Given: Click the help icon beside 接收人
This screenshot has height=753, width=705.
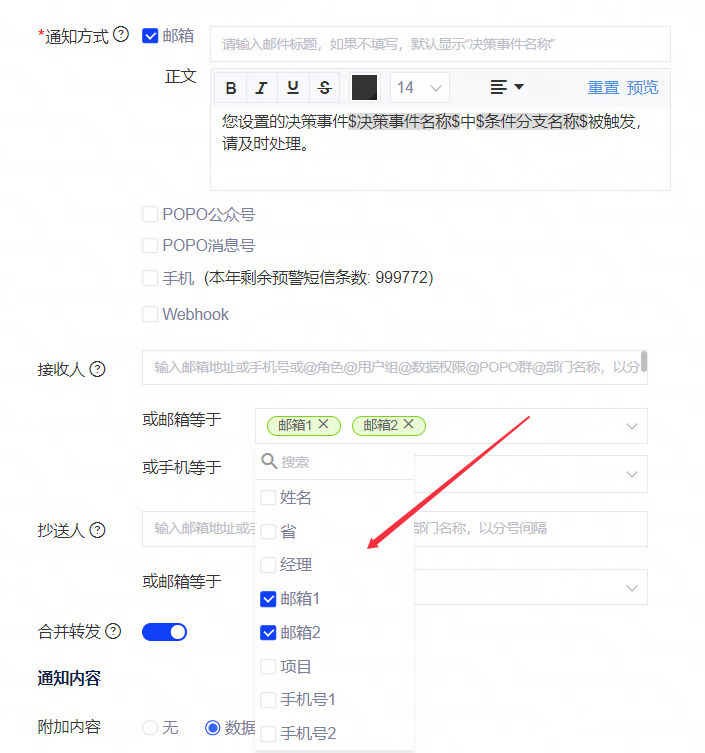Looking at the screenshot, I should [x=98, y=369].
